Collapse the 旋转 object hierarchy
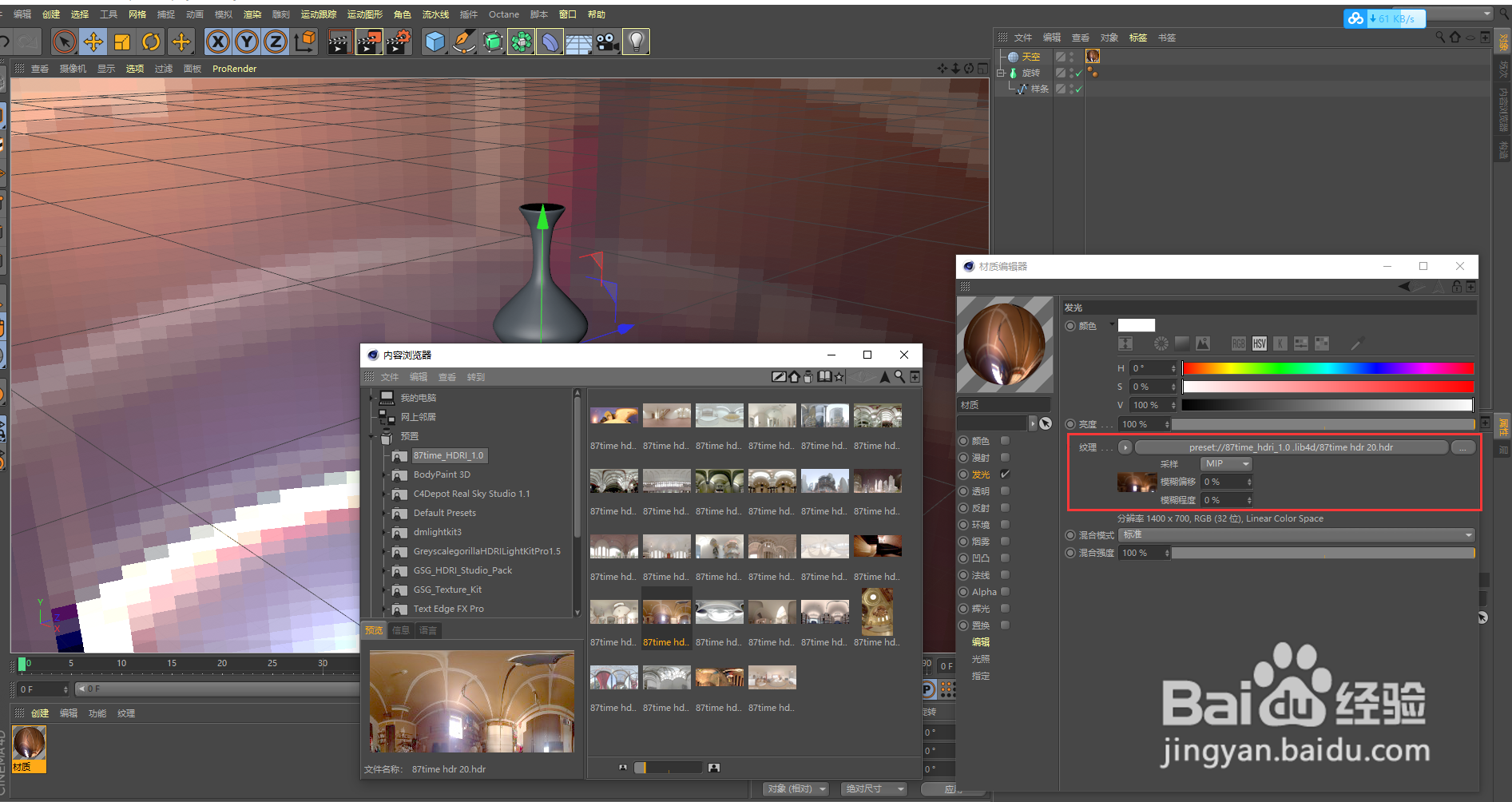This screenshot has width=1512, height=802. (1001, 72)
